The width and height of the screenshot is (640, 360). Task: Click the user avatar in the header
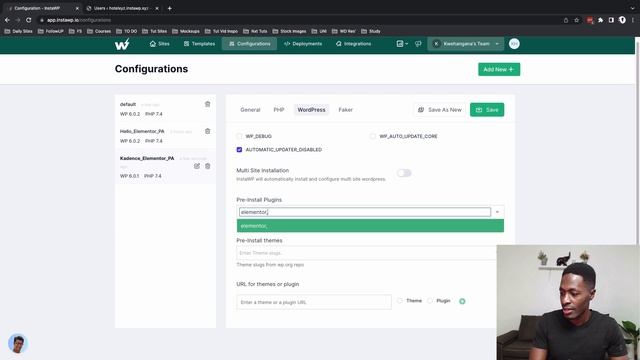pyautogui.click(x=514, y=44)
